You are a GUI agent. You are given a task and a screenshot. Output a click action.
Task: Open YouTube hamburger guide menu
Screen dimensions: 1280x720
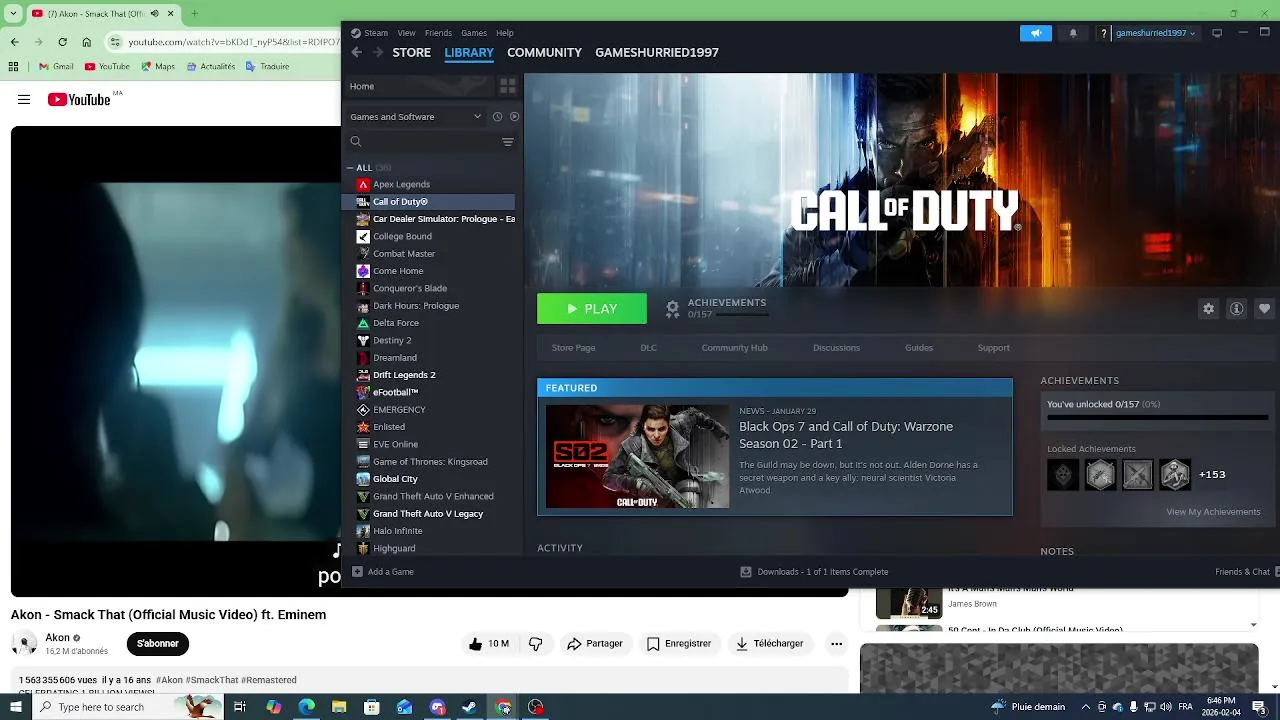pyautogui.click(x=24, y=99)
